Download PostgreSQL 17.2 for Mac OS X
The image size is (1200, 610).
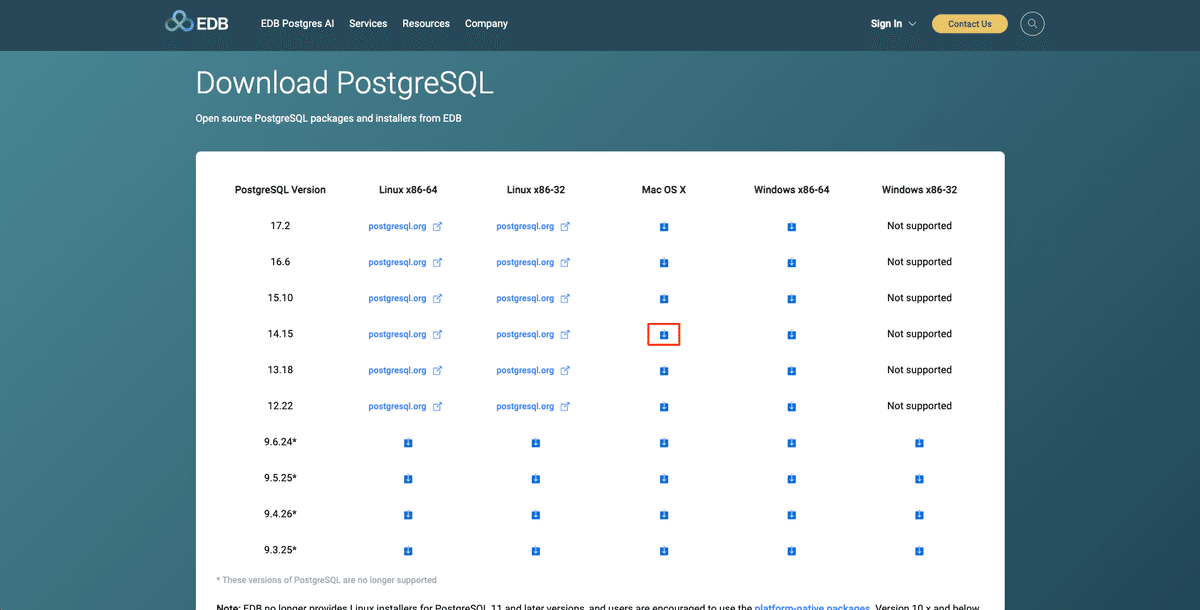[x=664, y=227]
